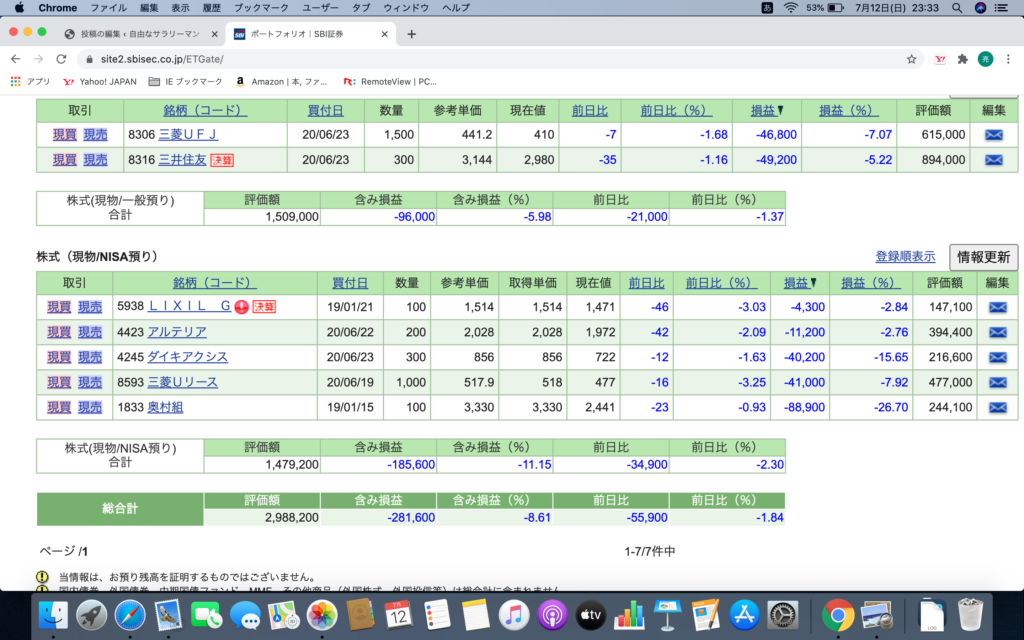Sort NISA table by 銘柄(コード) header
Screen dimensions: 1024x640
pos(215,283)
